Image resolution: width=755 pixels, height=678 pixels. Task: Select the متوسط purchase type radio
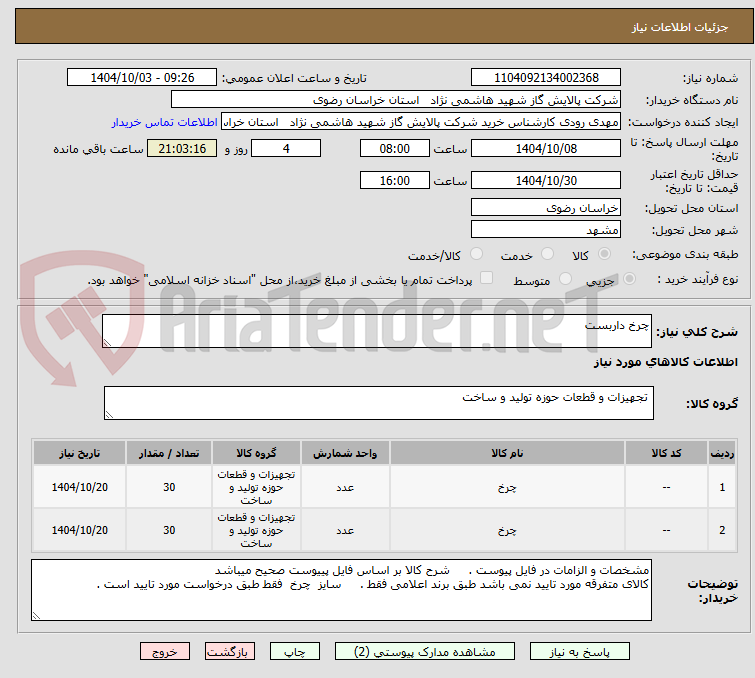tap(565, 279)
